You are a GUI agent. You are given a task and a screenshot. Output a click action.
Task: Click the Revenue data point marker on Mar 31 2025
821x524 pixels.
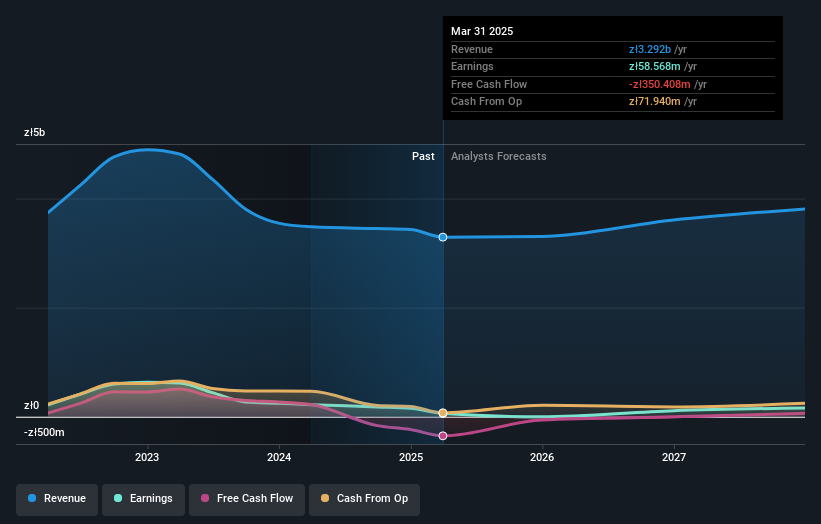[x=443, y=237]
